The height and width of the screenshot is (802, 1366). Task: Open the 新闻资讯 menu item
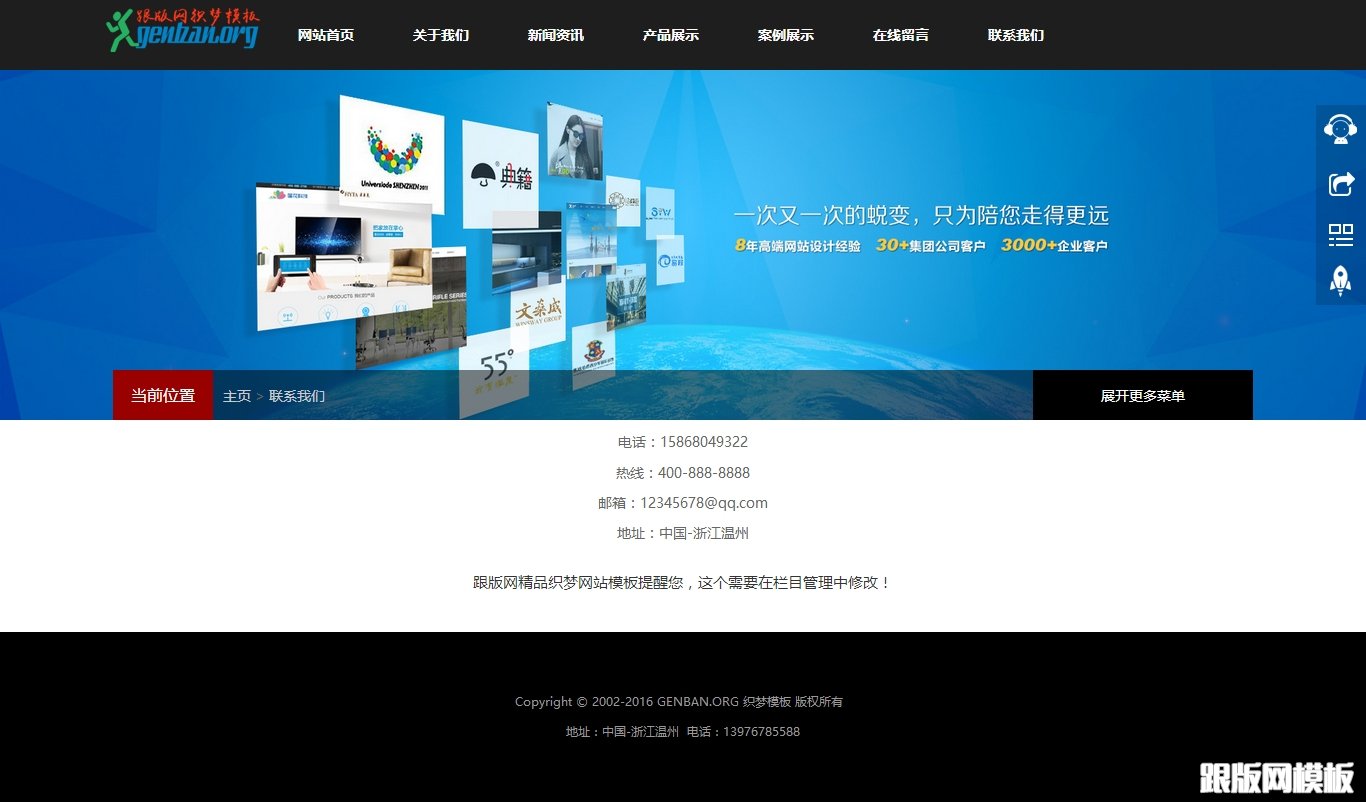(556, 35)
